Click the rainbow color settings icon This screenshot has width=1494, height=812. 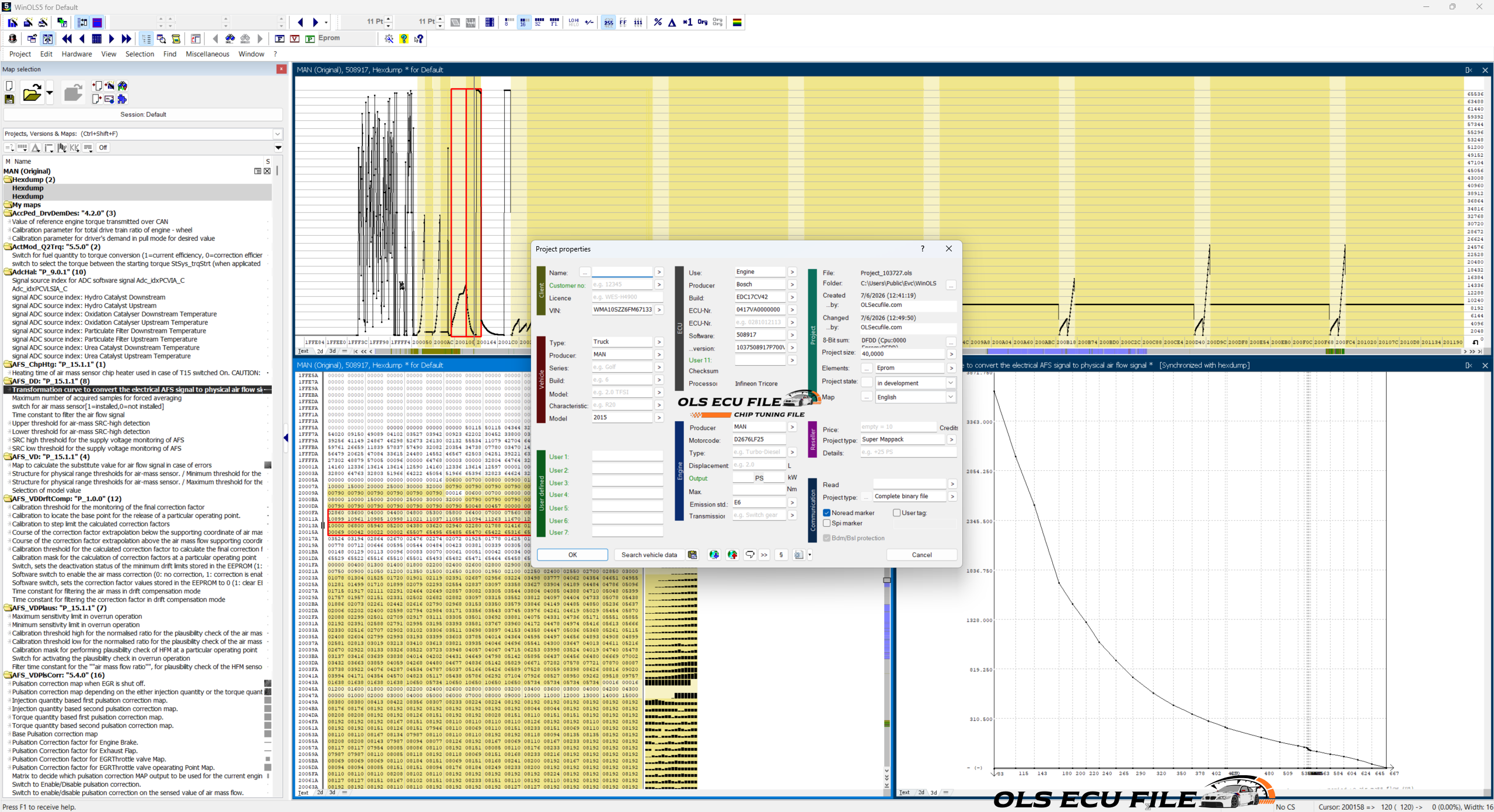[738, 22]
